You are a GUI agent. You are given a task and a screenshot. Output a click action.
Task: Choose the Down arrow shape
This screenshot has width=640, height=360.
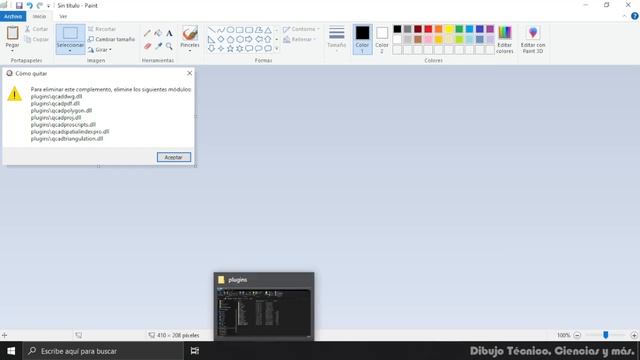211,49
